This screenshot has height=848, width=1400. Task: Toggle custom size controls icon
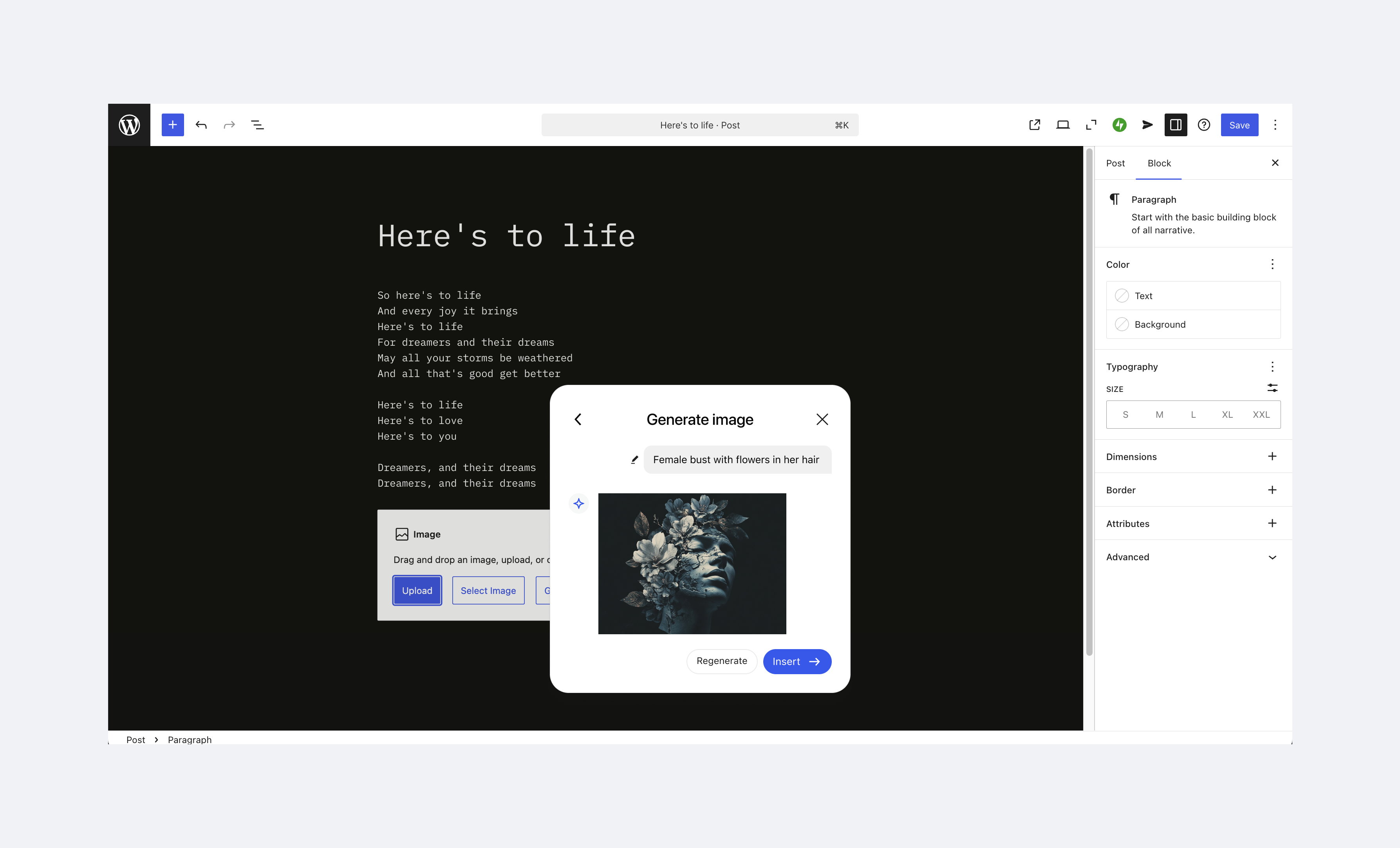click(x=1272, y=388)
